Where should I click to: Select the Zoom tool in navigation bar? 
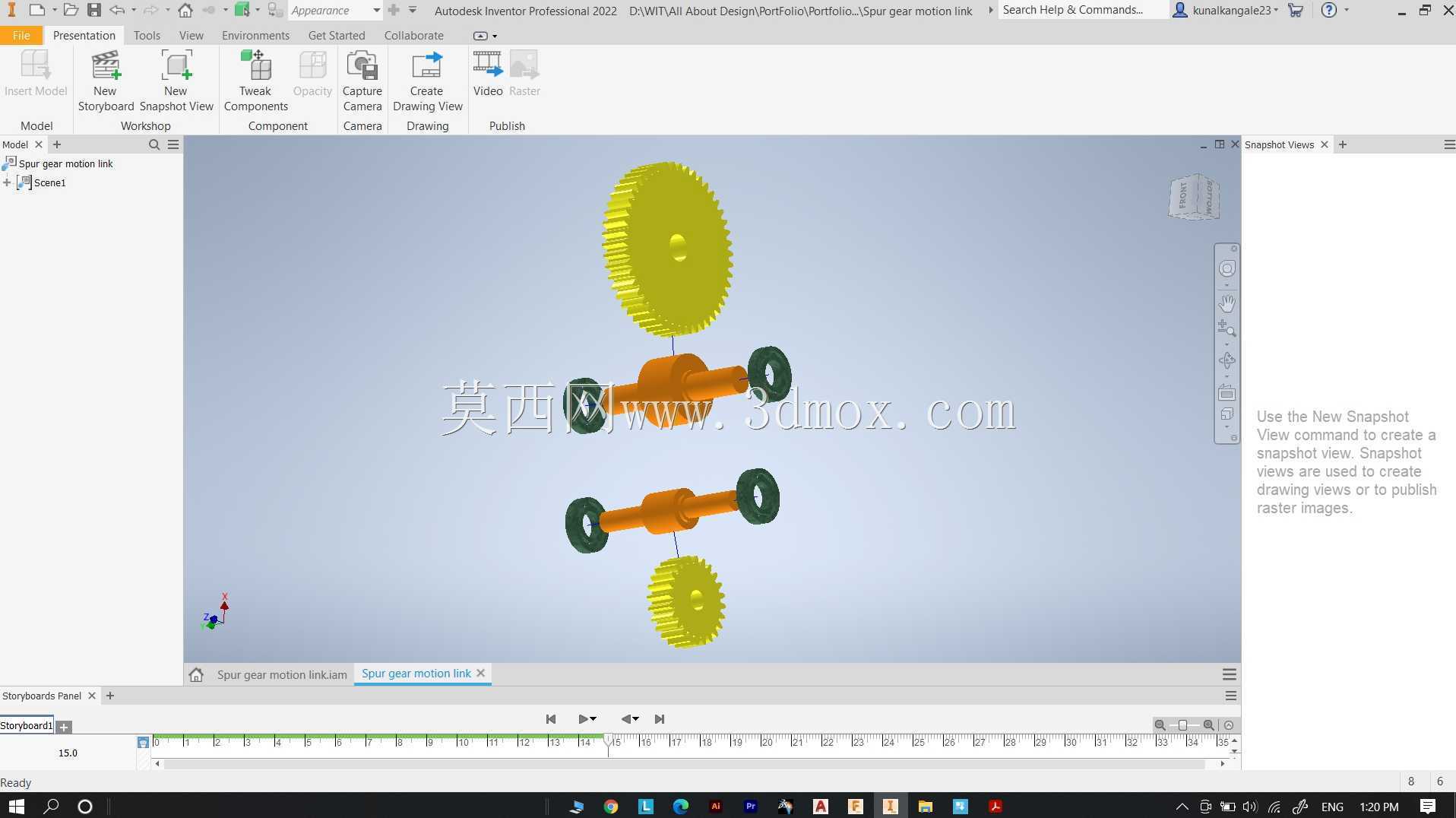click(1227, 328)
